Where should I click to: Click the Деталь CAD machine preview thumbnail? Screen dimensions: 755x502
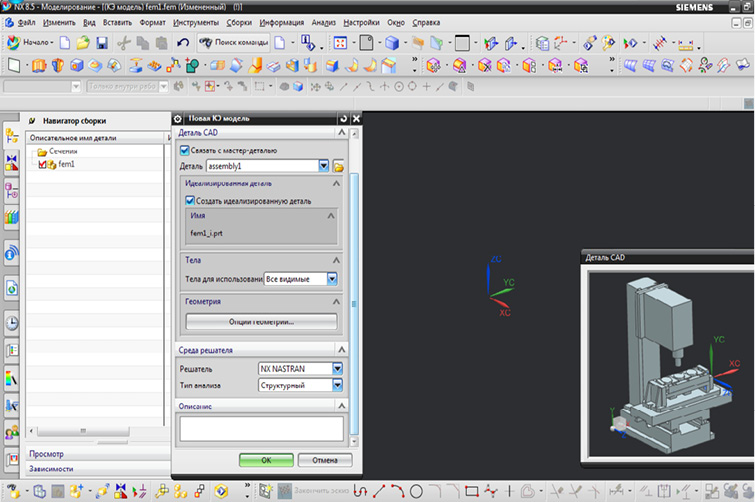[671, 363]
